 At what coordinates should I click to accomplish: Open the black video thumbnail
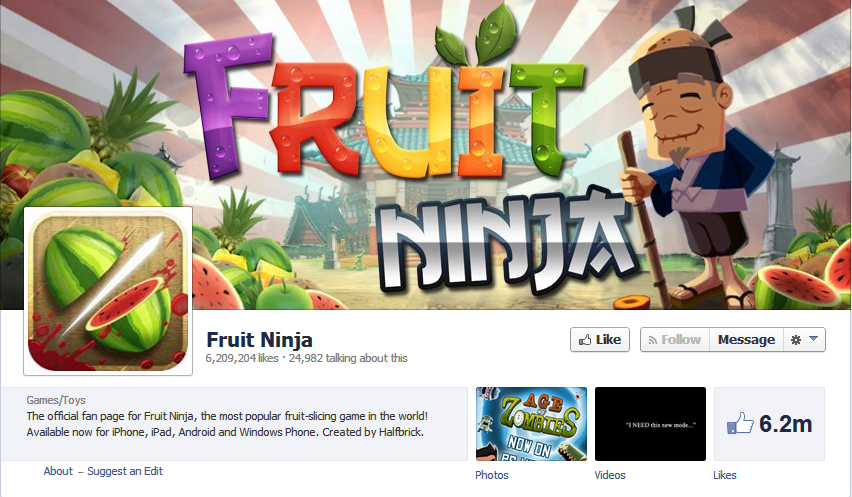coord(650,424)
